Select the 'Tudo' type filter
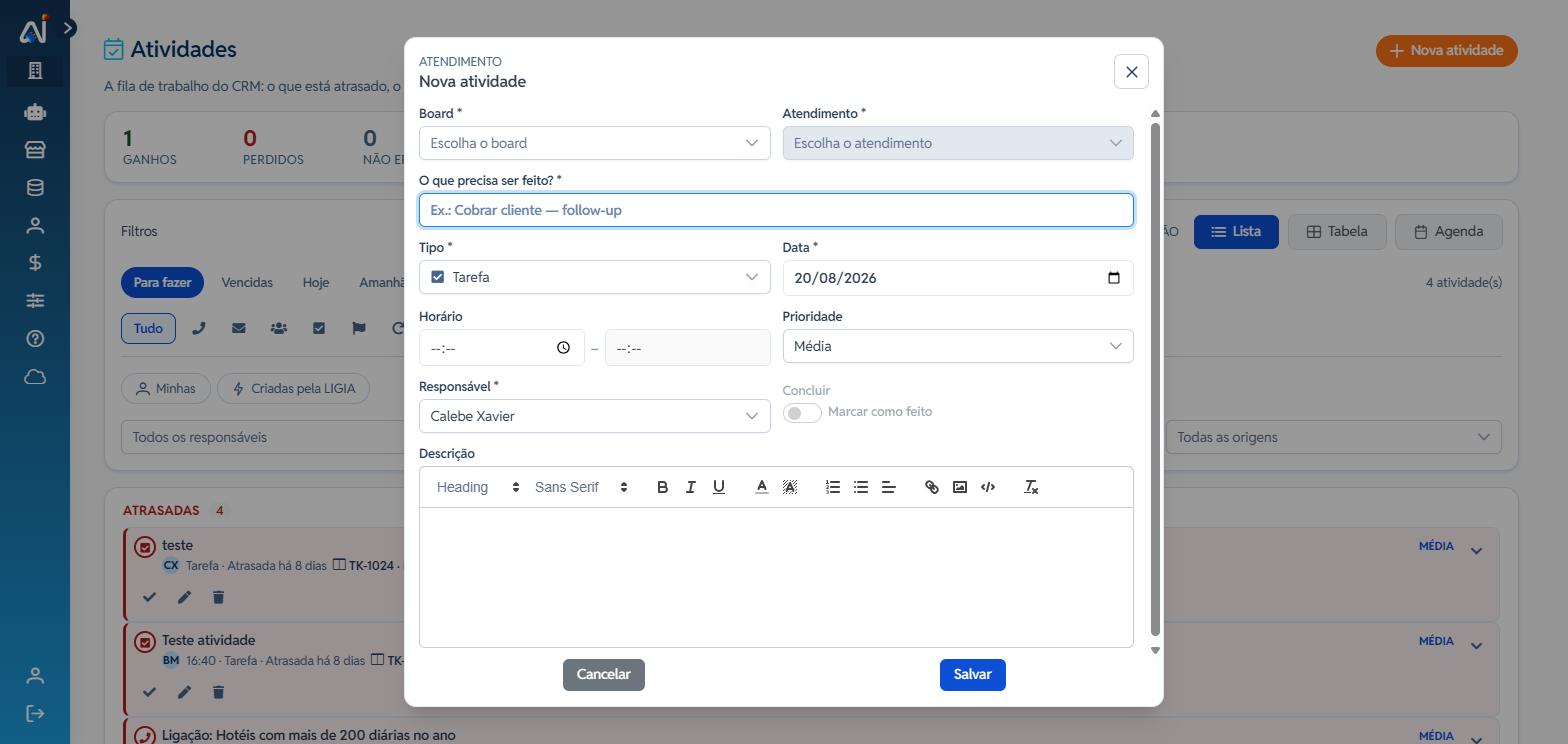Screen dimensions: 1568x744 [x=148, y=328]
